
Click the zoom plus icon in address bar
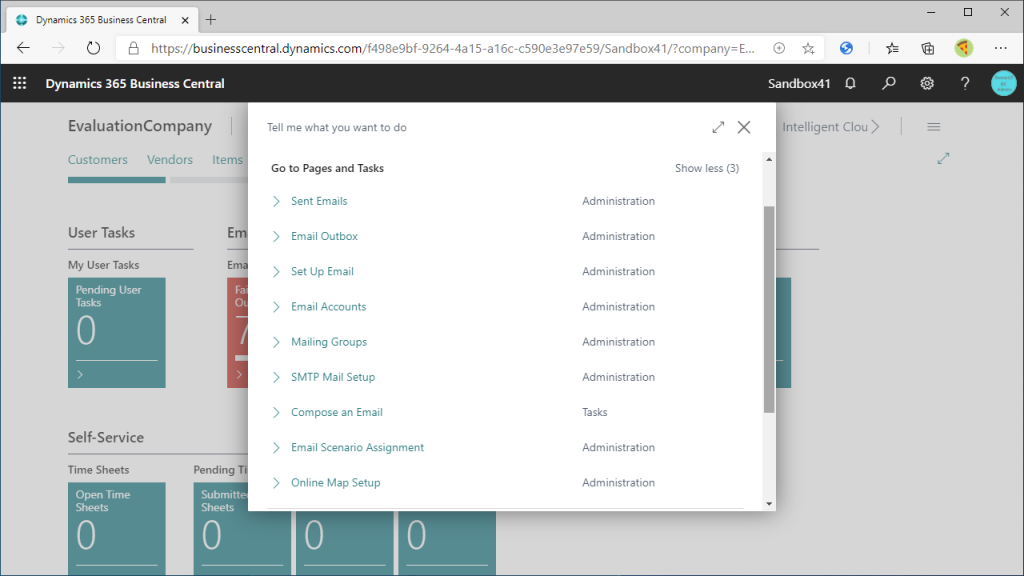pos(779,48)
